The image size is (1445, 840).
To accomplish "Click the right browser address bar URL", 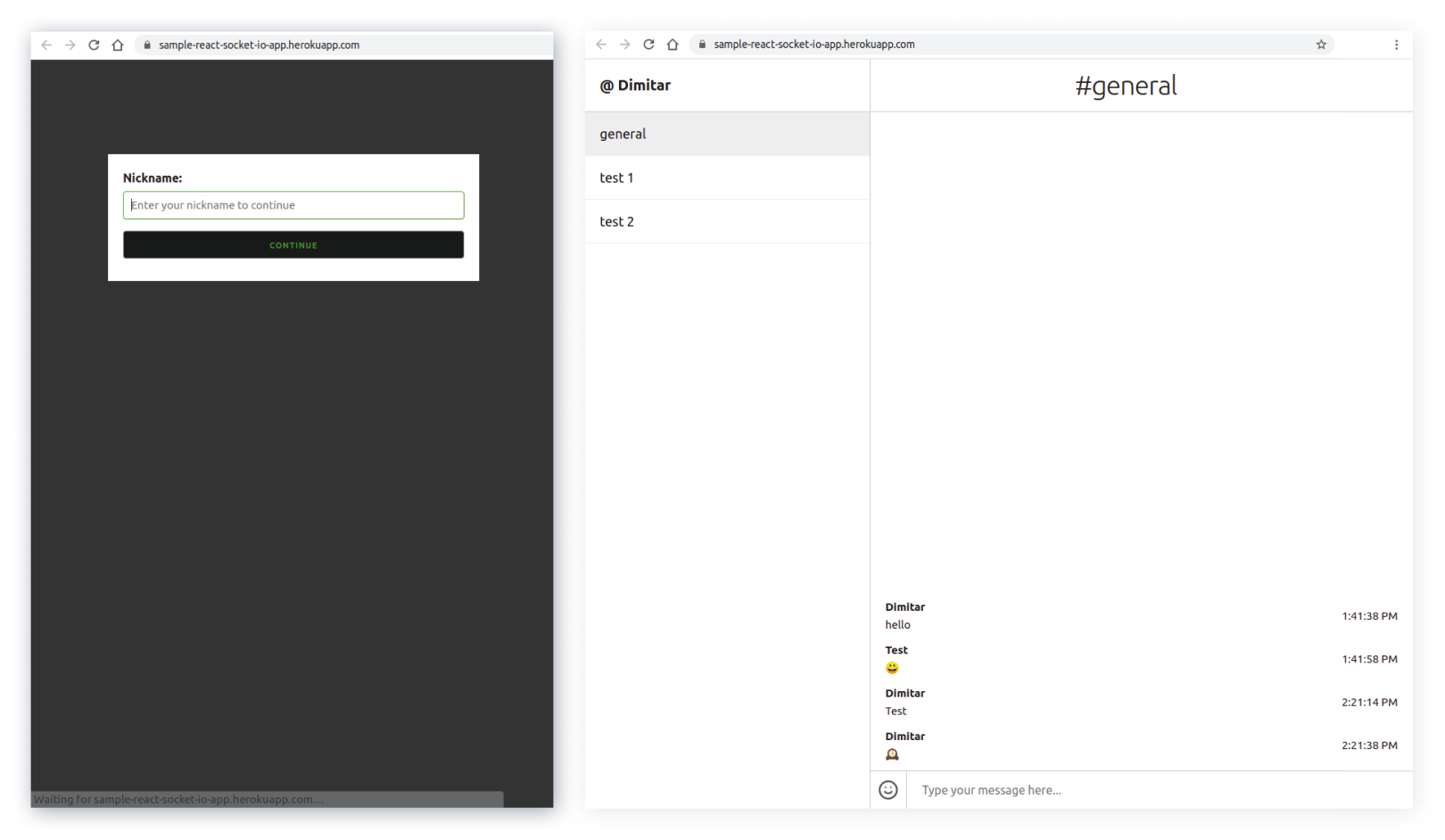I will [x=814, y=44].
